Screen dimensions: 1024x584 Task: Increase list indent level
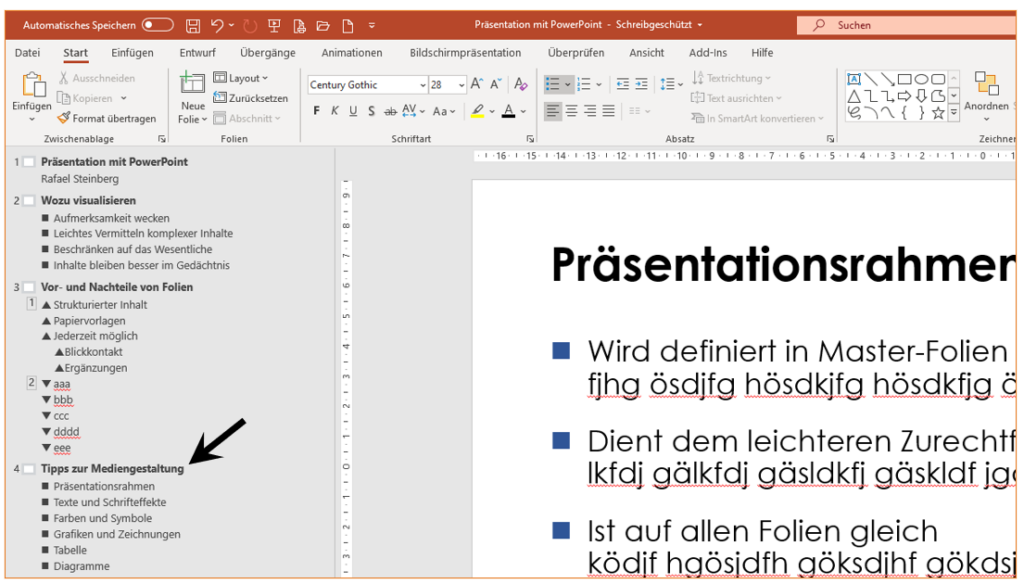[641, 84]
